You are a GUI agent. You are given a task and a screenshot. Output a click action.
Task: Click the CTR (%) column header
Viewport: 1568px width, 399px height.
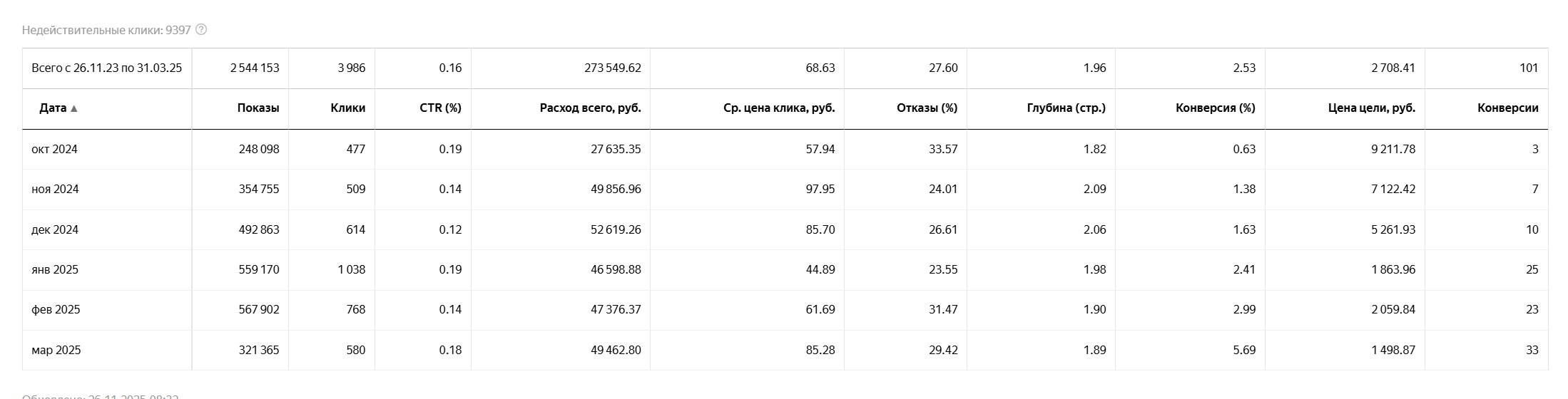click(x=440, y=108)
